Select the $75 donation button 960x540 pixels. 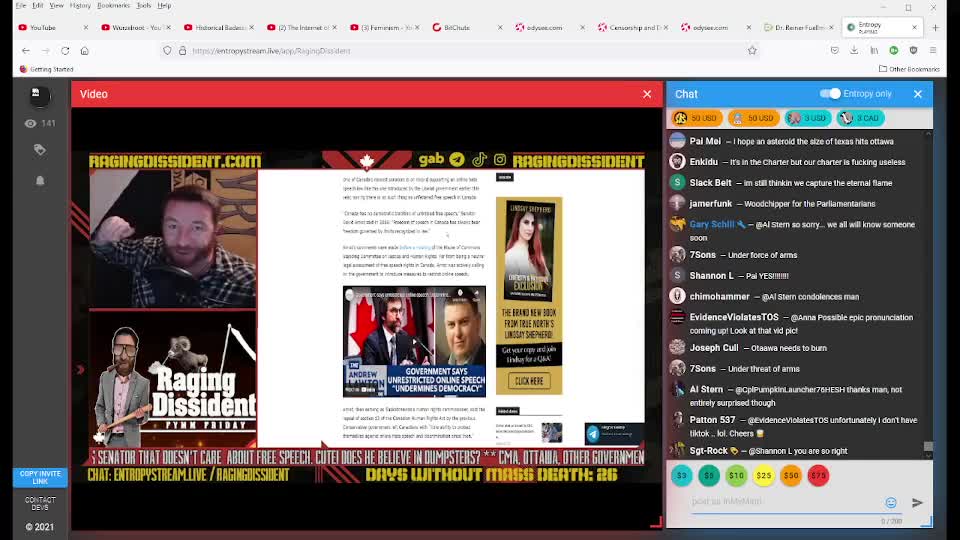pos(818,476)
